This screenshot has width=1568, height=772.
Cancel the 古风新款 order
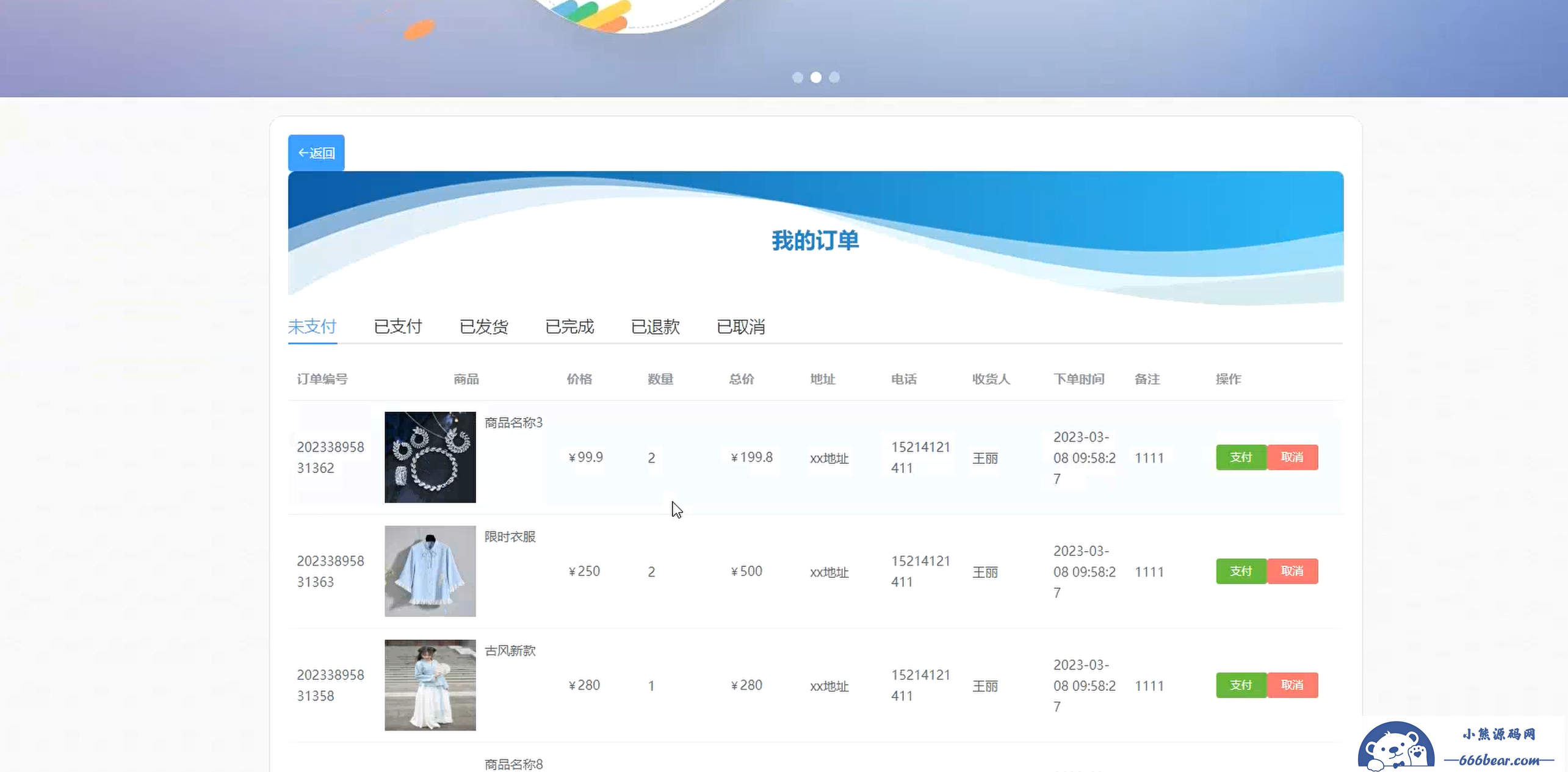(1292, 685)
